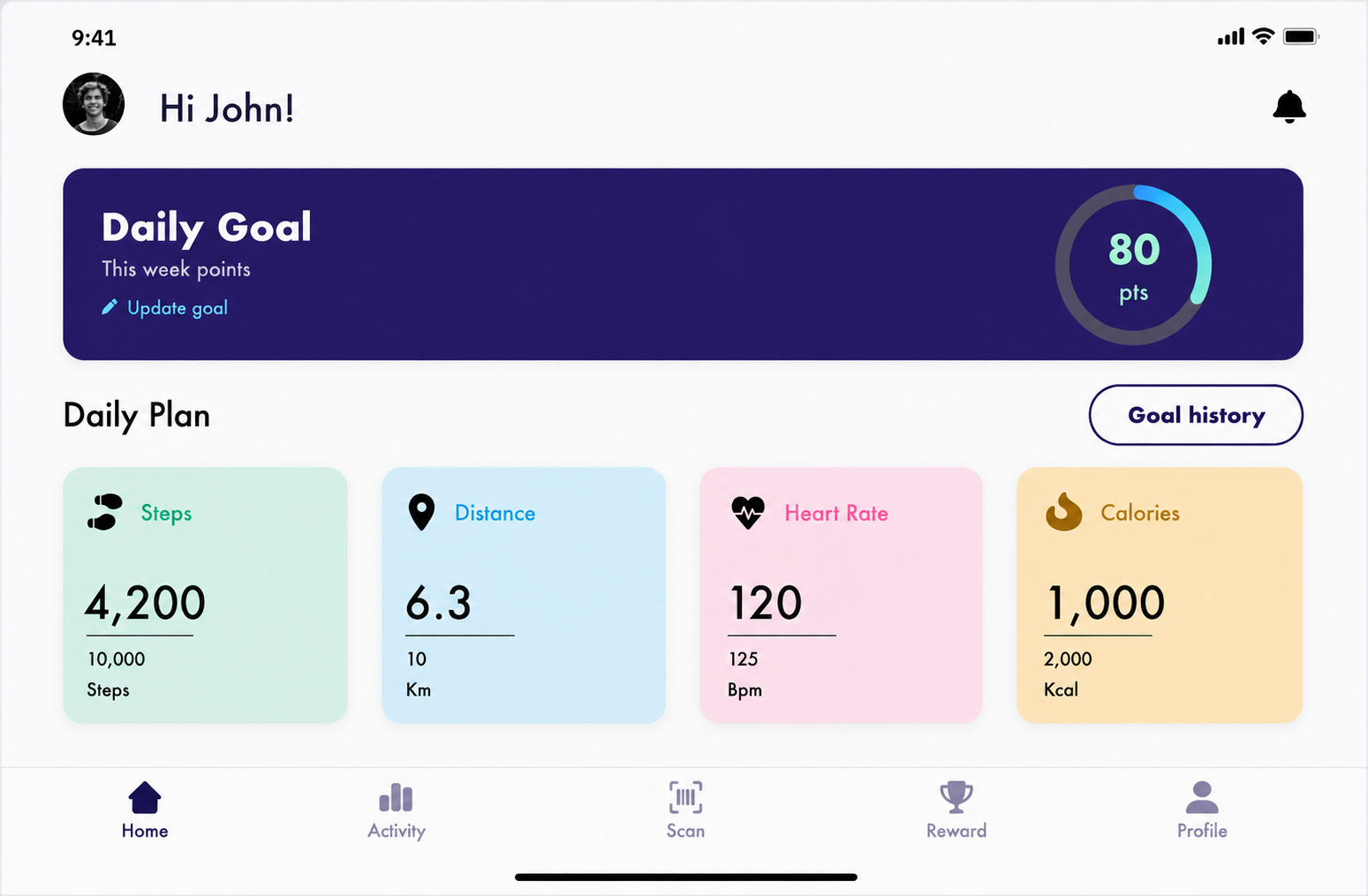Screen dimensions: 1368x896
Task: Switch to the Home tab
Action: point(145,809)
